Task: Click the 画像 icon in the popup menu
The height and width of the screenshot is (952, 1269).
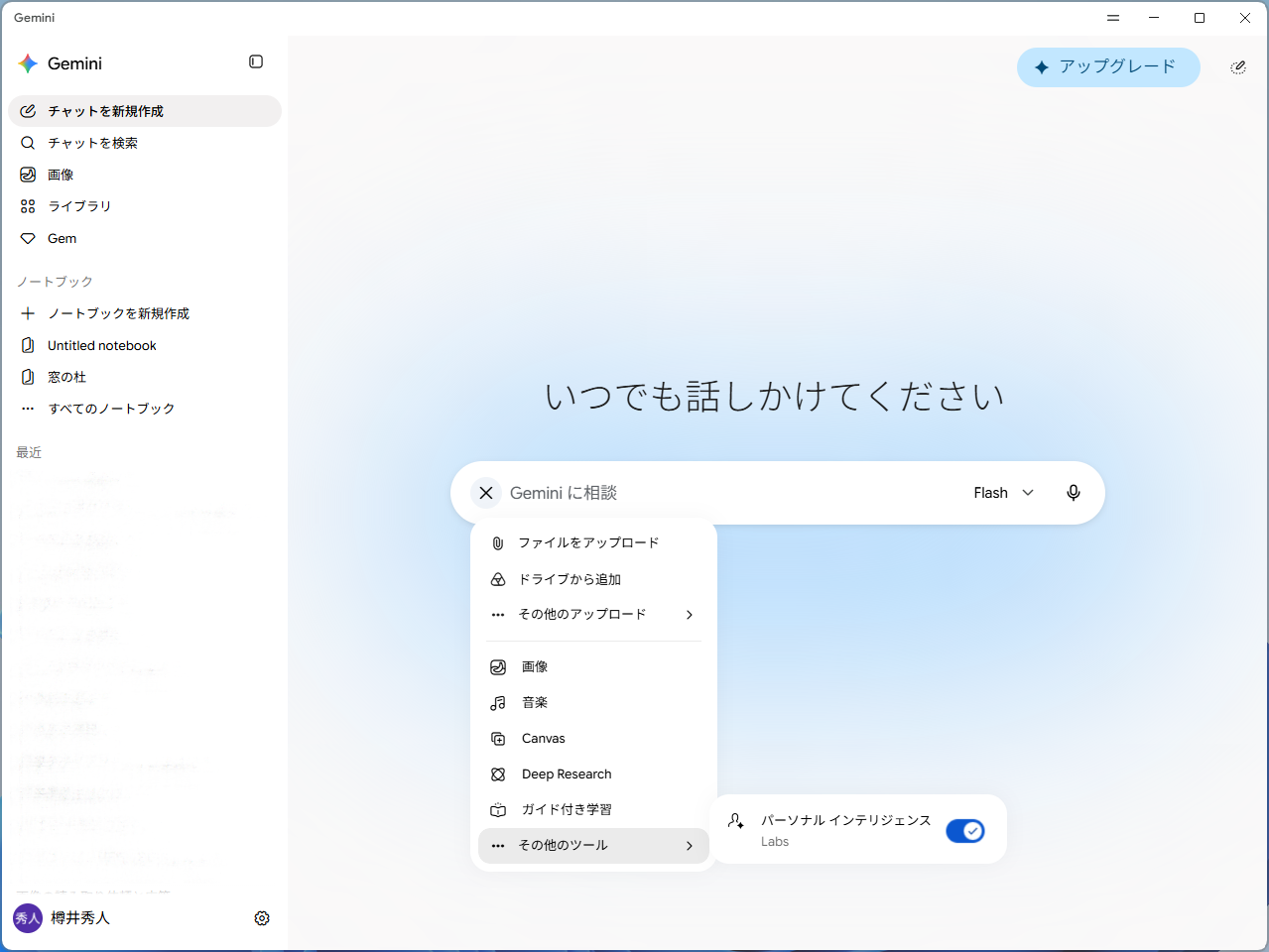Action: tap(498, 667)
